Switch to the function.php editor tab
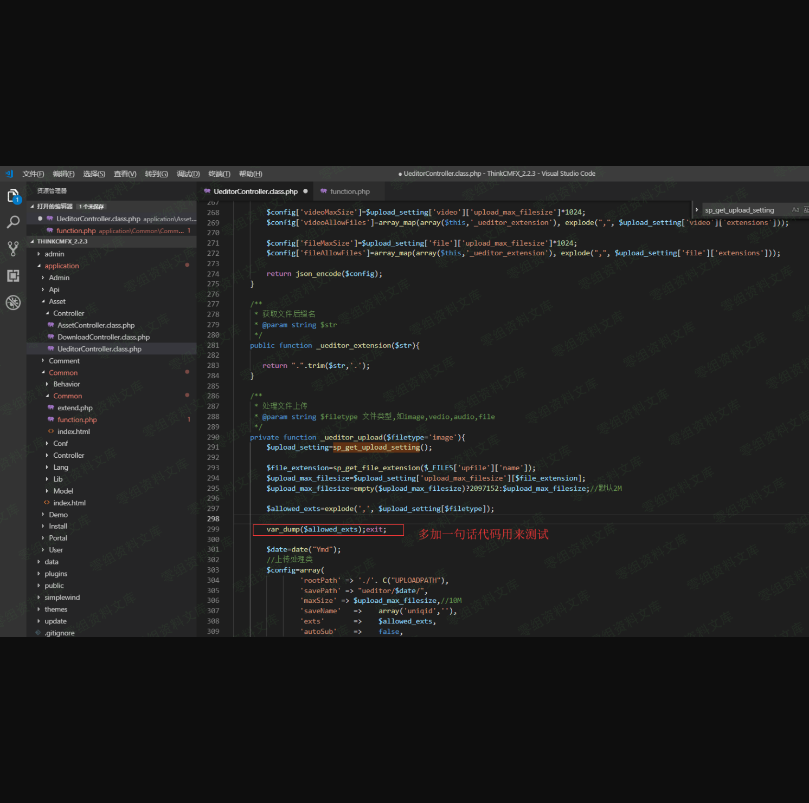809x803 pixels. coord(349,191)
